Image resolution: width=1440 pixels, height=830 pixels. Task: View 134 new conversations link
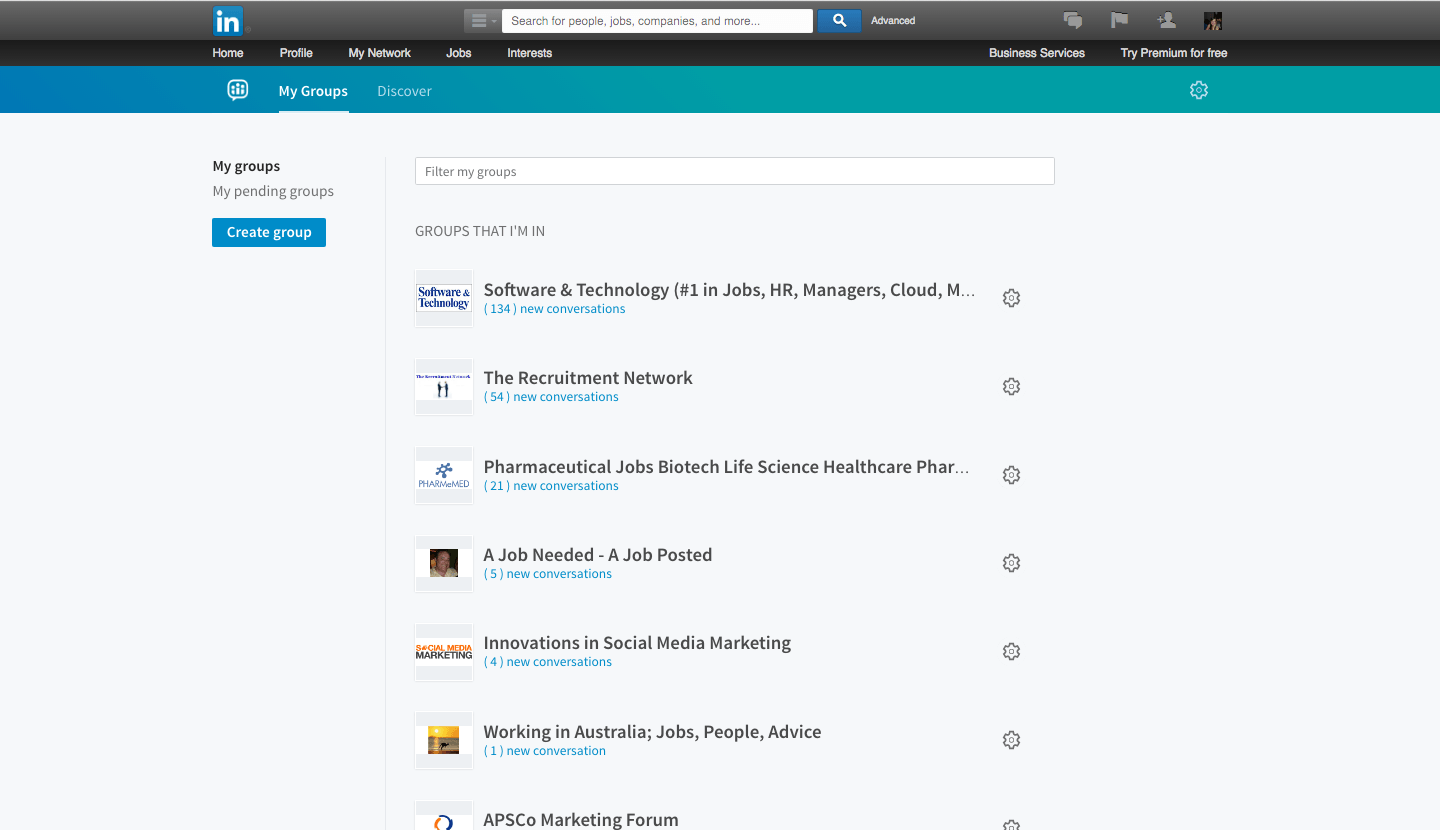(x=555, y=309)
